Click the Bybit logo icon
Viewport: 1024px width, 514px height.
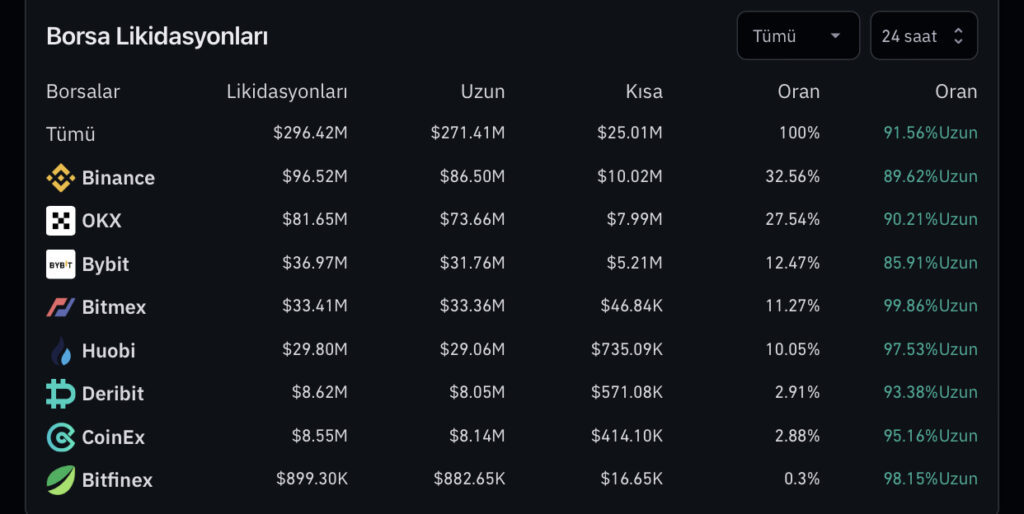60,264
